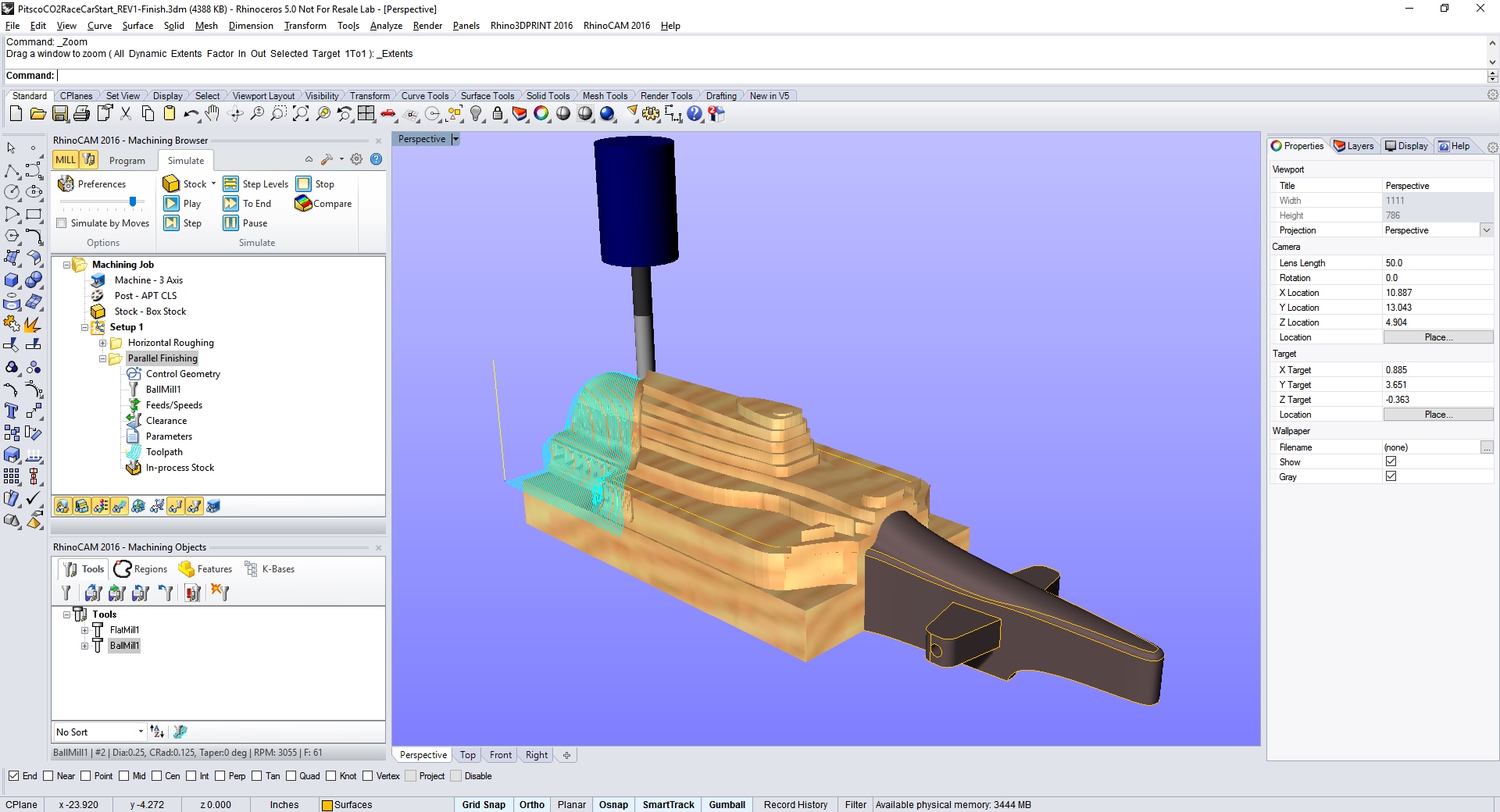1500x812 pixels.
Task: Expand the Horizontal Roughing node
Action: (x=102, y=343)
